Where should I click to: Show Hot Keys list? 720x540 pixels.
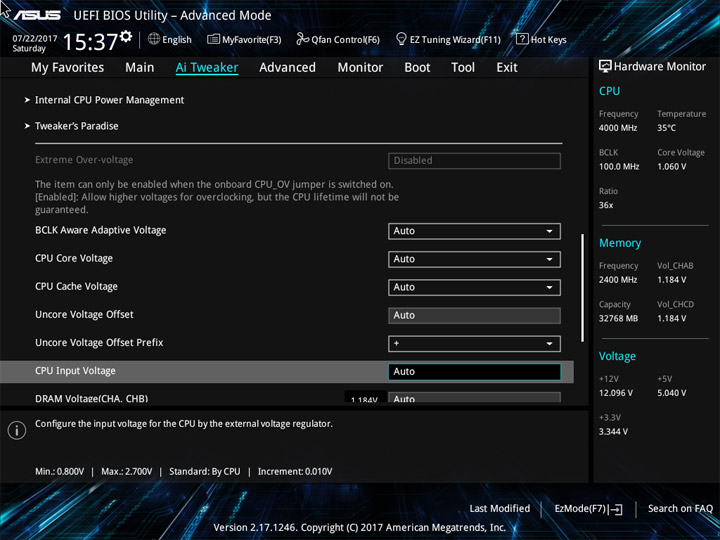pos(541,39)
